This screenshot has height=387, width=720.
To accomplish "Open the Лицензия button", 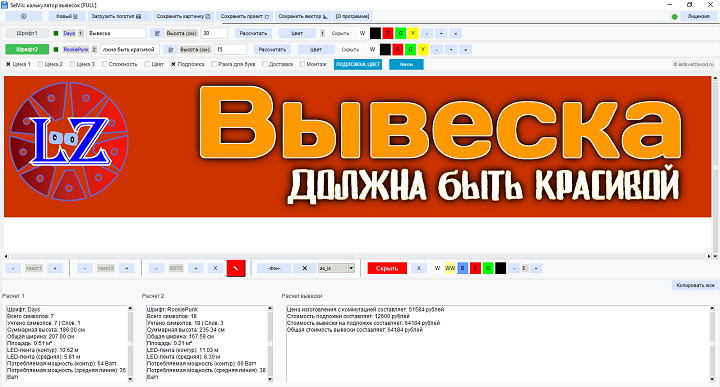I will [698, 16].
